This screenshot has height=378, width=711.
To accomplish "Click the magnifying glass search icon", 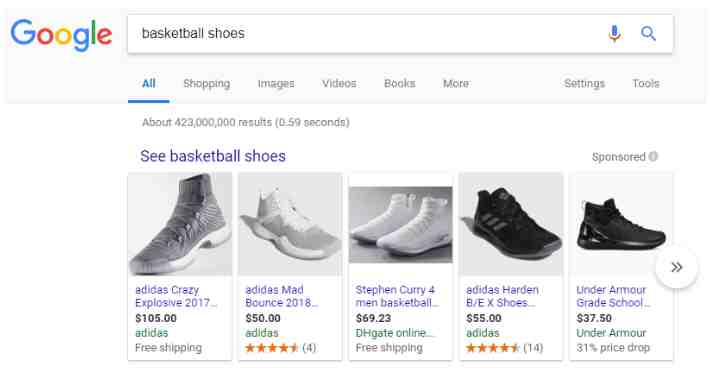I will coord(648,34).
